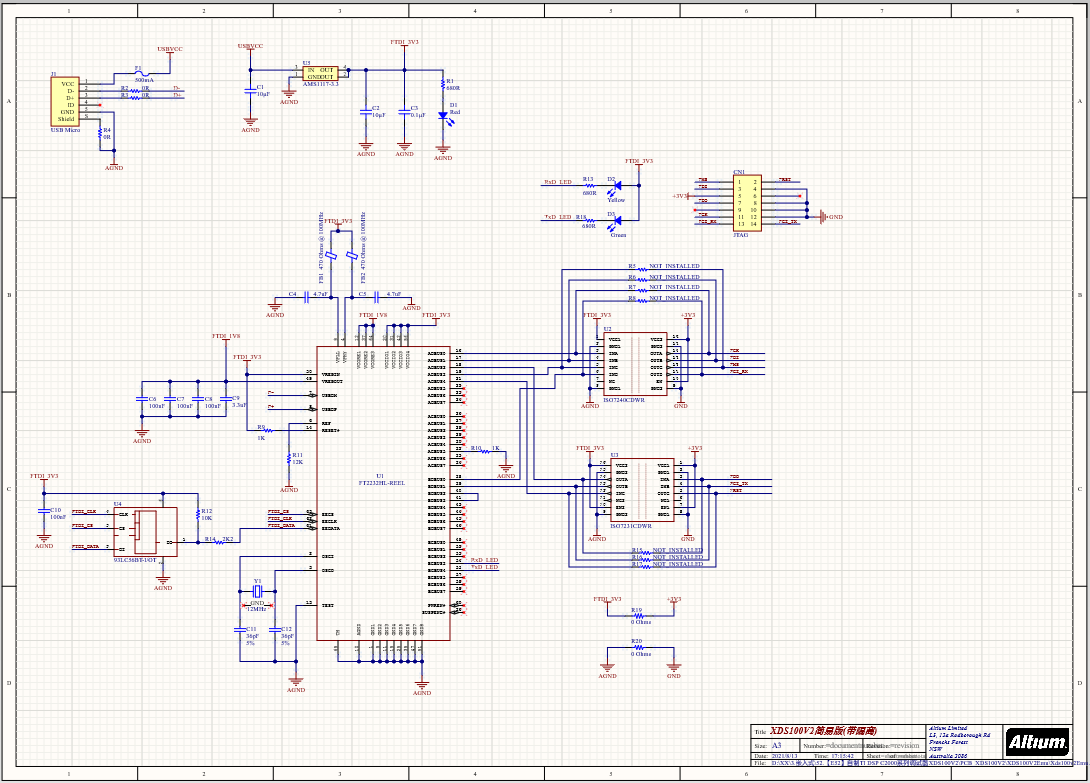The width and height of the screenshot is (1090, 783).
Task: Click the A3 sheet size field
Action: click(776, 745)
